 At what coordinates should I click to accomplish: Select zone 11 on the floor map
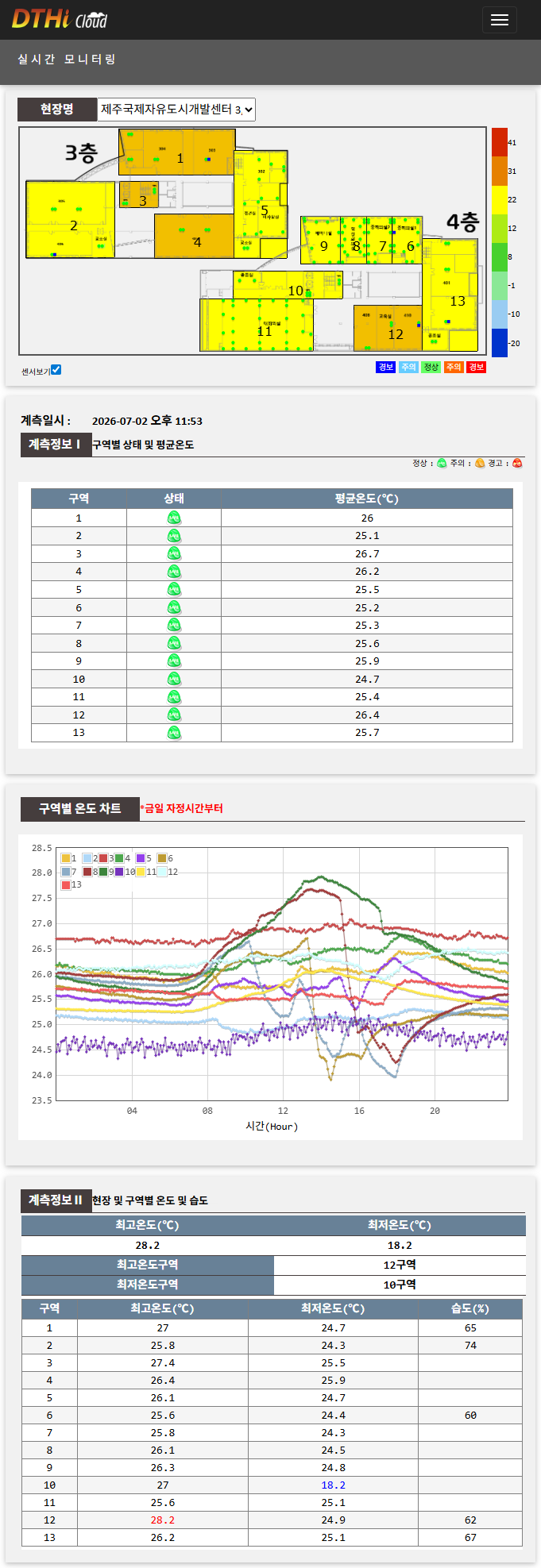coord(256,325)
